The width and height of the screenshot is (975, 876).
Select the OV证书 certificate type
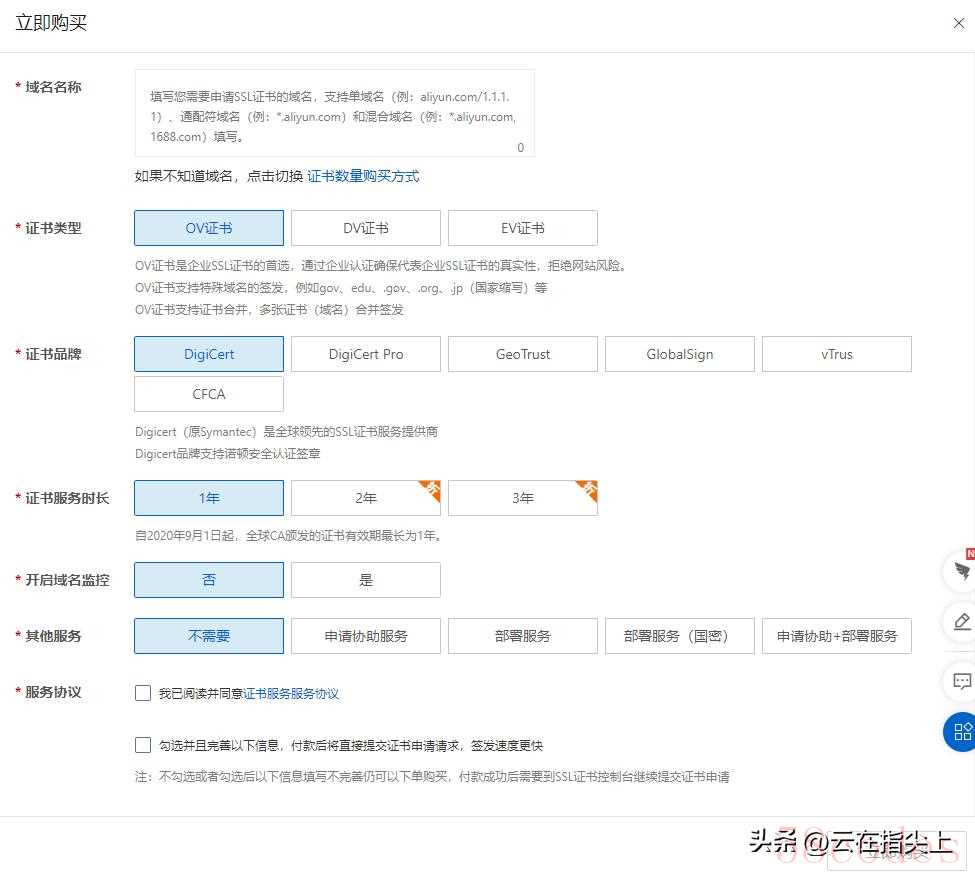tap(209, 228)
